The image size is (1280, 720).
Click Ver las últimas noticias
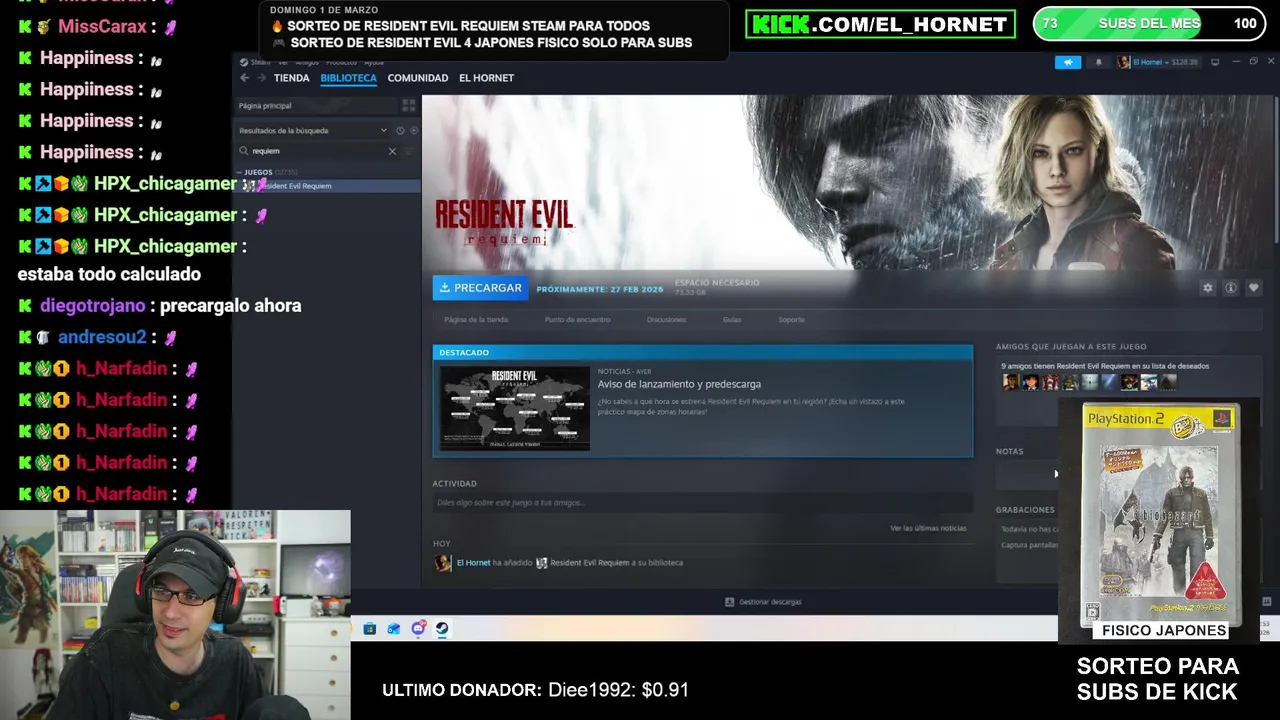(x=928, y=528)
